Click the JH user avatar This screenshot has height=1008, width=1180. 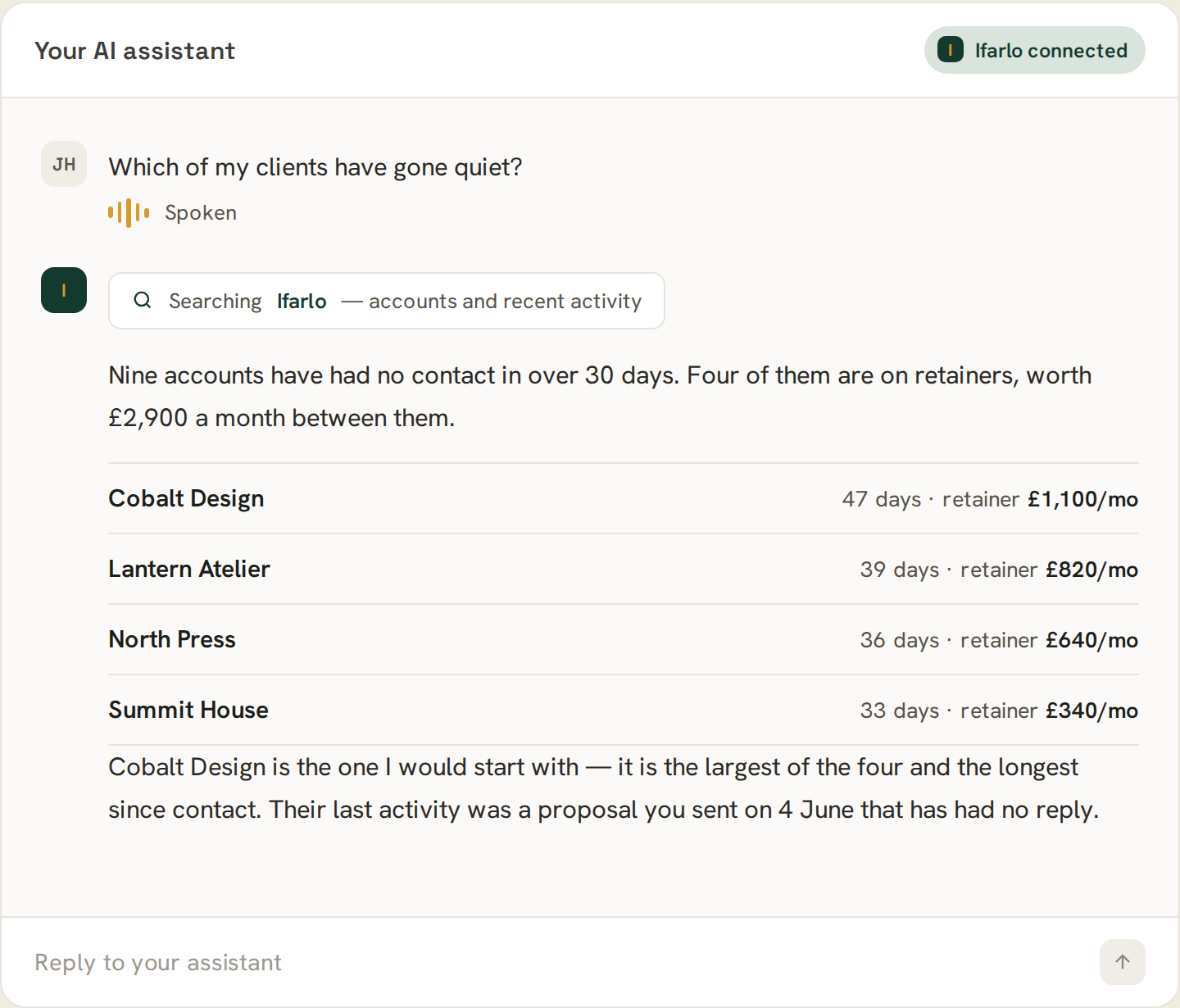click(64, 164)
